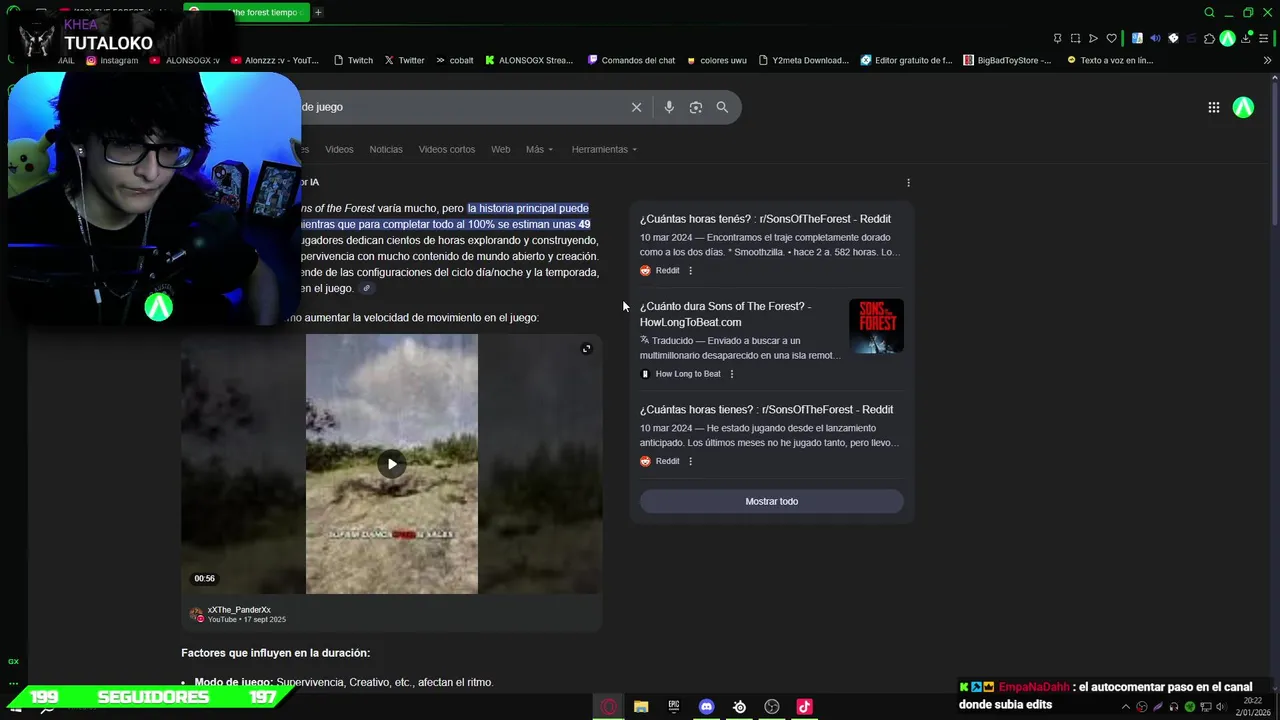This screenshot has width=1280, height=720.
Task: Switch to the Videos cortos tab
Action: [x=447, y=149]
